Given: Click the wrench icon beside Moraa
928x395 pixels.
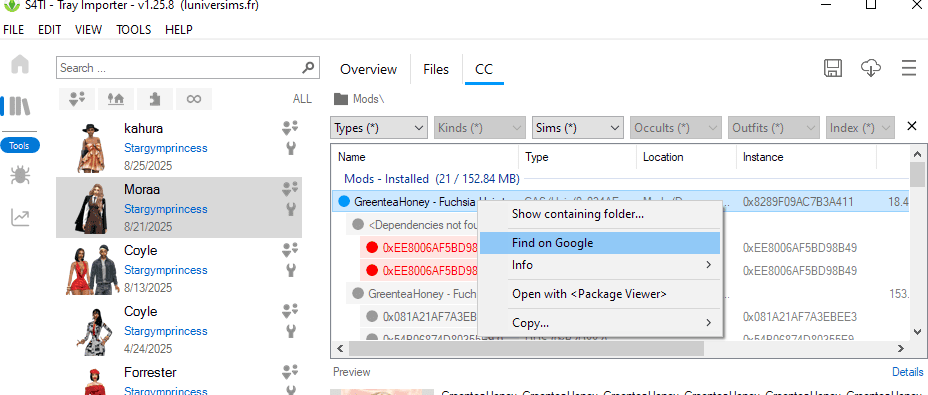Looking at the screenshot, I should click(x=291, y=208).
